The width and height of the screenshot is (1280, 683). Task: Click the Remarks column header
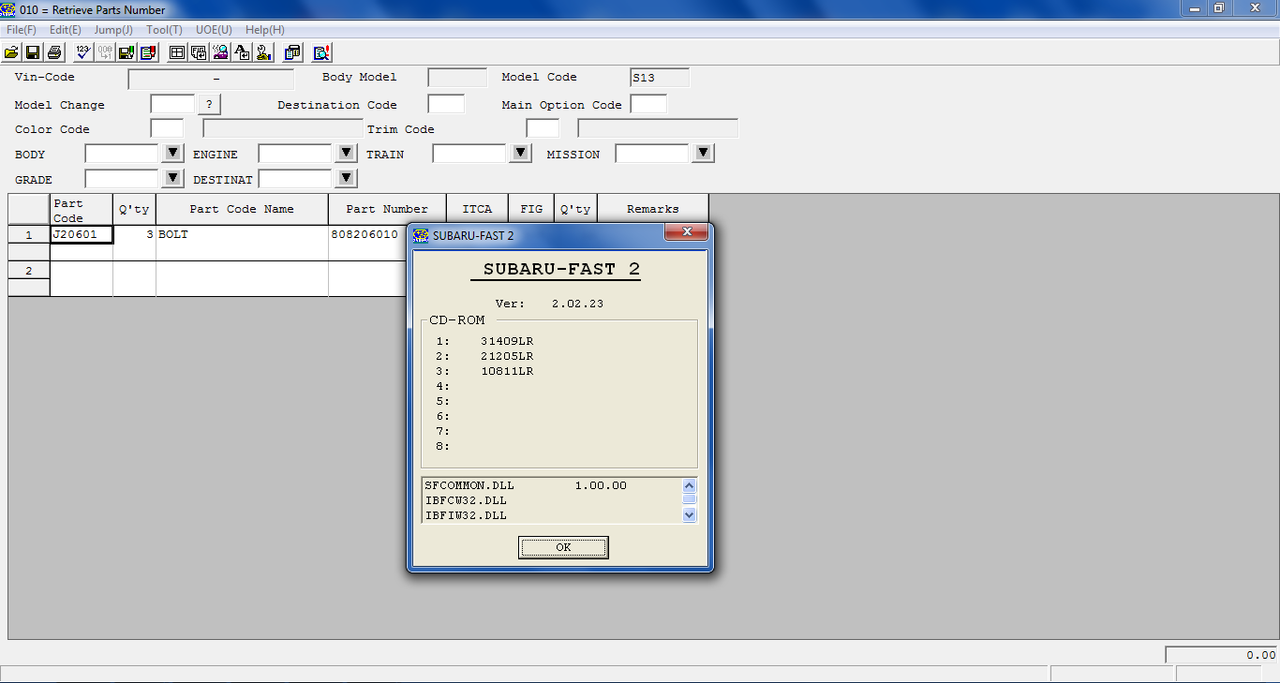653,209
